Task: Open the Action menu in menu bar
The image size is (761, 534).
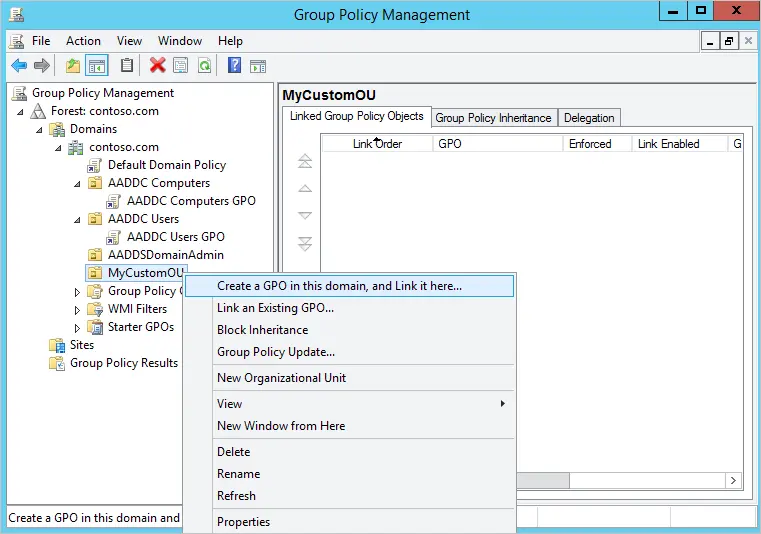Action: pyautogui.click(x=83, y=41)
